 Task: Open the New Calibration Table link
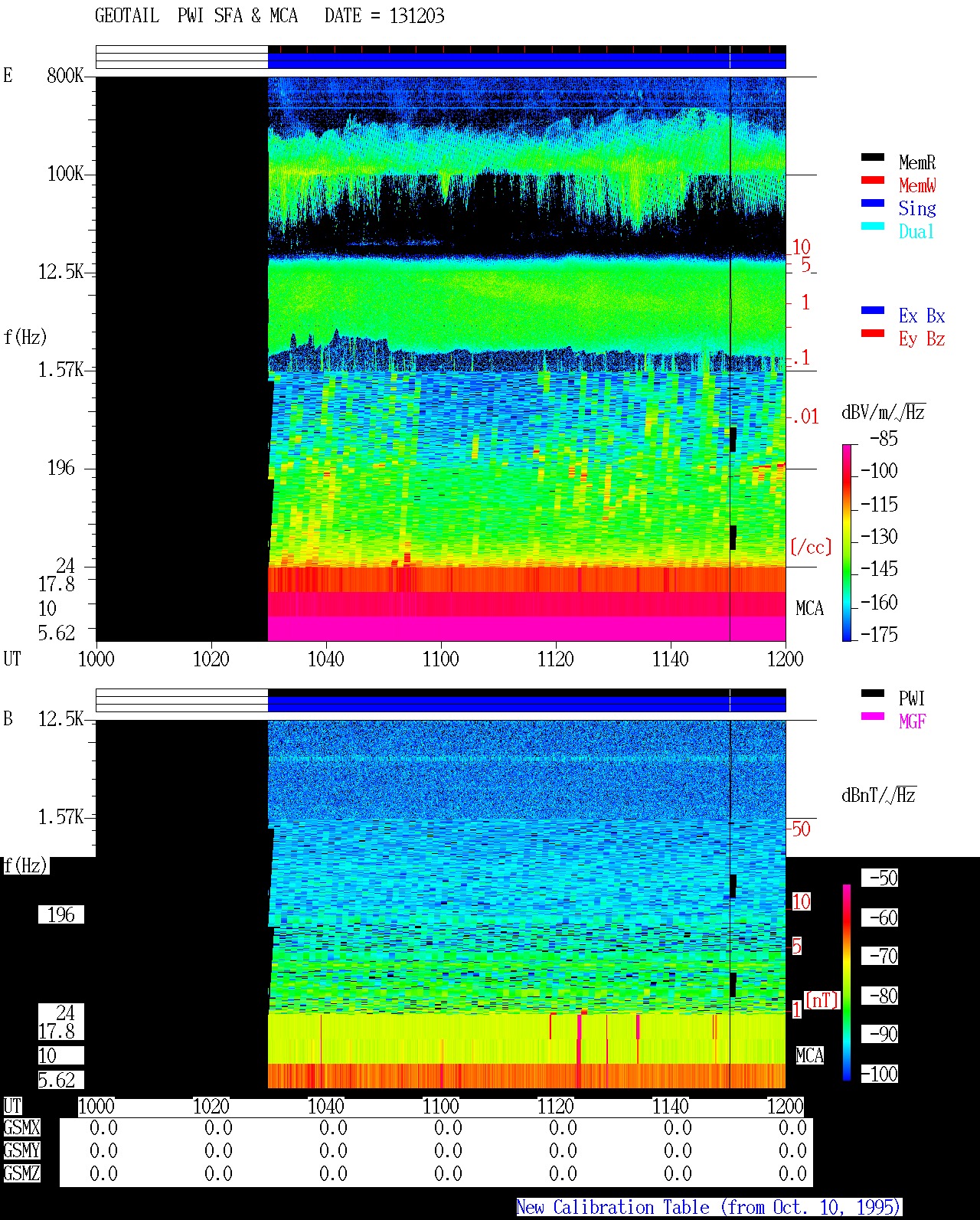point(709,1208)
